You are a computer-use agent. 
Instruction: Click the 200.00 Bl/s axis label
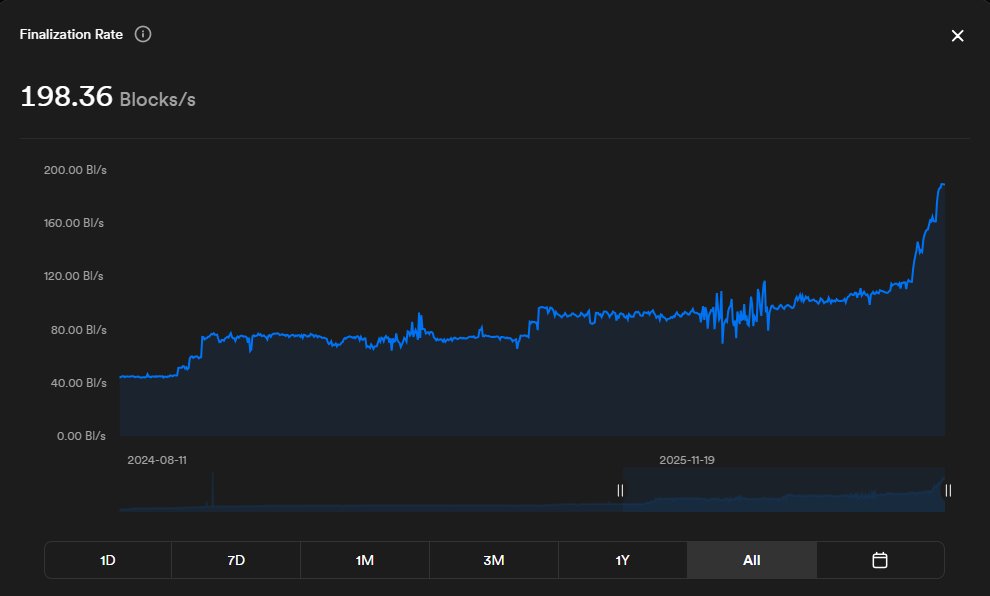[75, 170]
